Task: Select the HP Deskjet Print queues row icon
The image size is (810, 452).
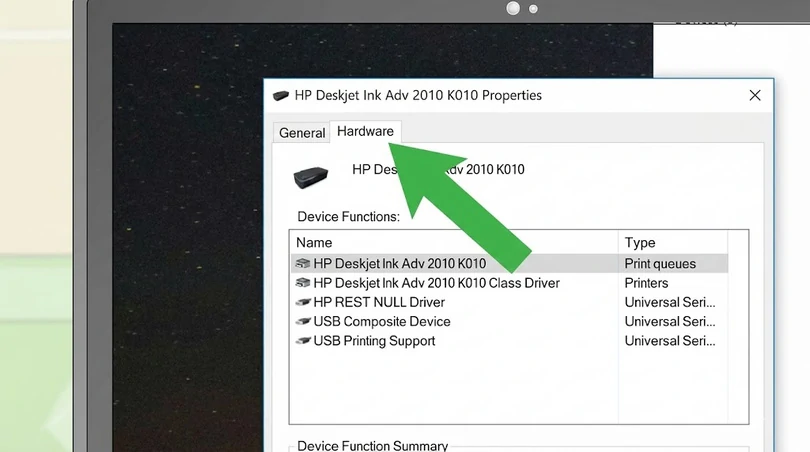Action: pyautogui.click(x=303, y=264)
